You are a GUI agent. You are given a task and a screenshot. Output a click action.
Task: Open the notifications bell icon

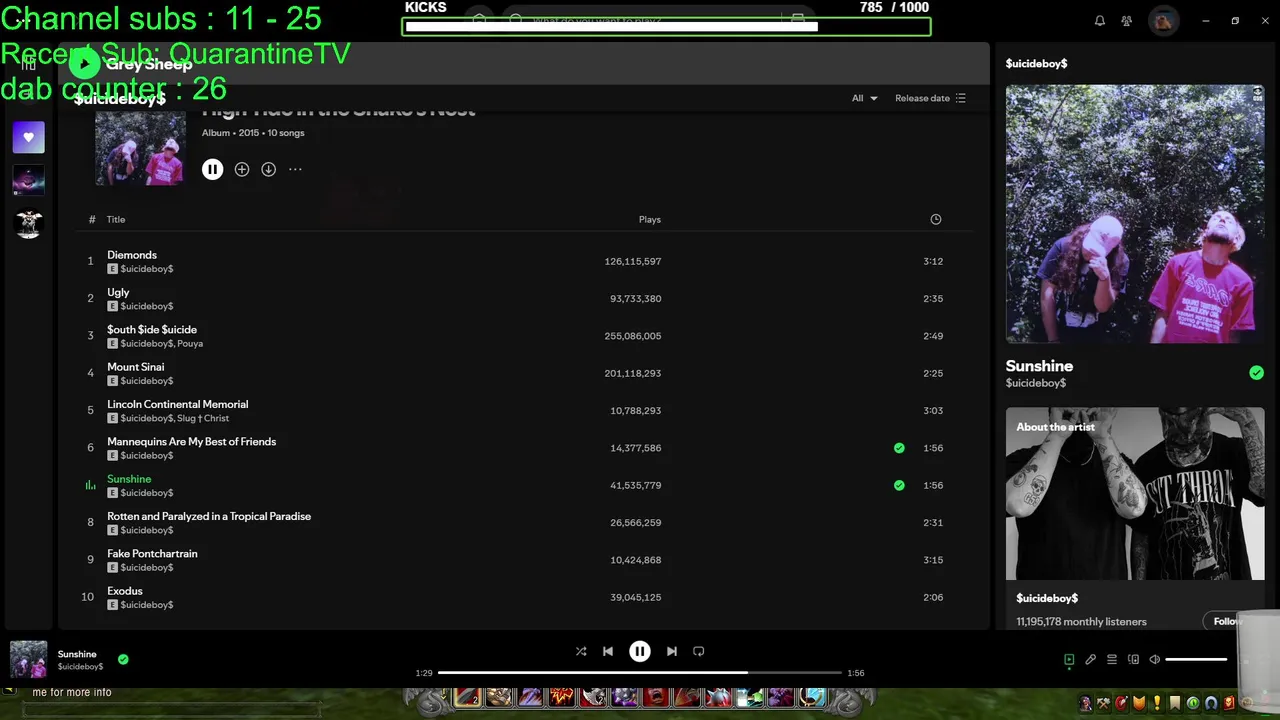point(1100,20)
